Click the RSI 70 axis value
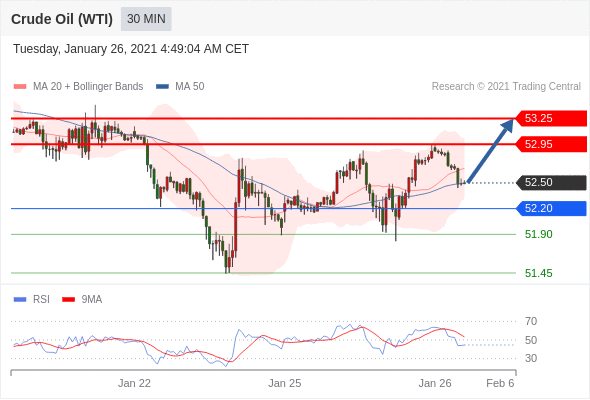The width and height of the screenshot is (590, 400). [x=531, y=321]
